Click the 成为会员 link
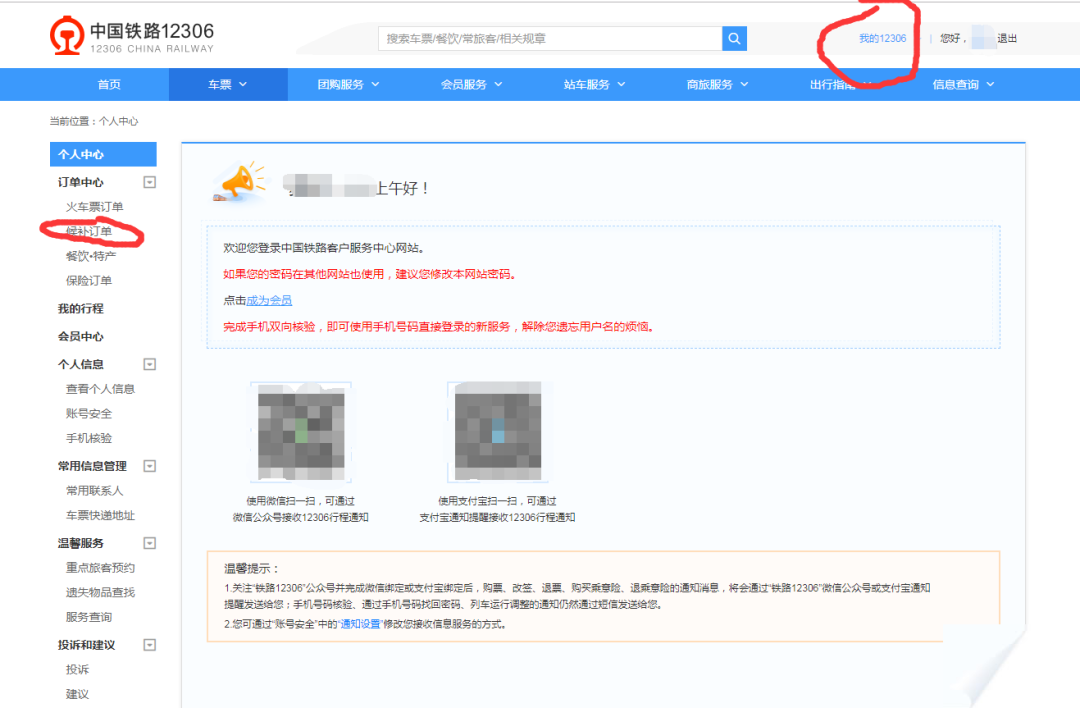 pyautogui.click(x=269, y=300)
